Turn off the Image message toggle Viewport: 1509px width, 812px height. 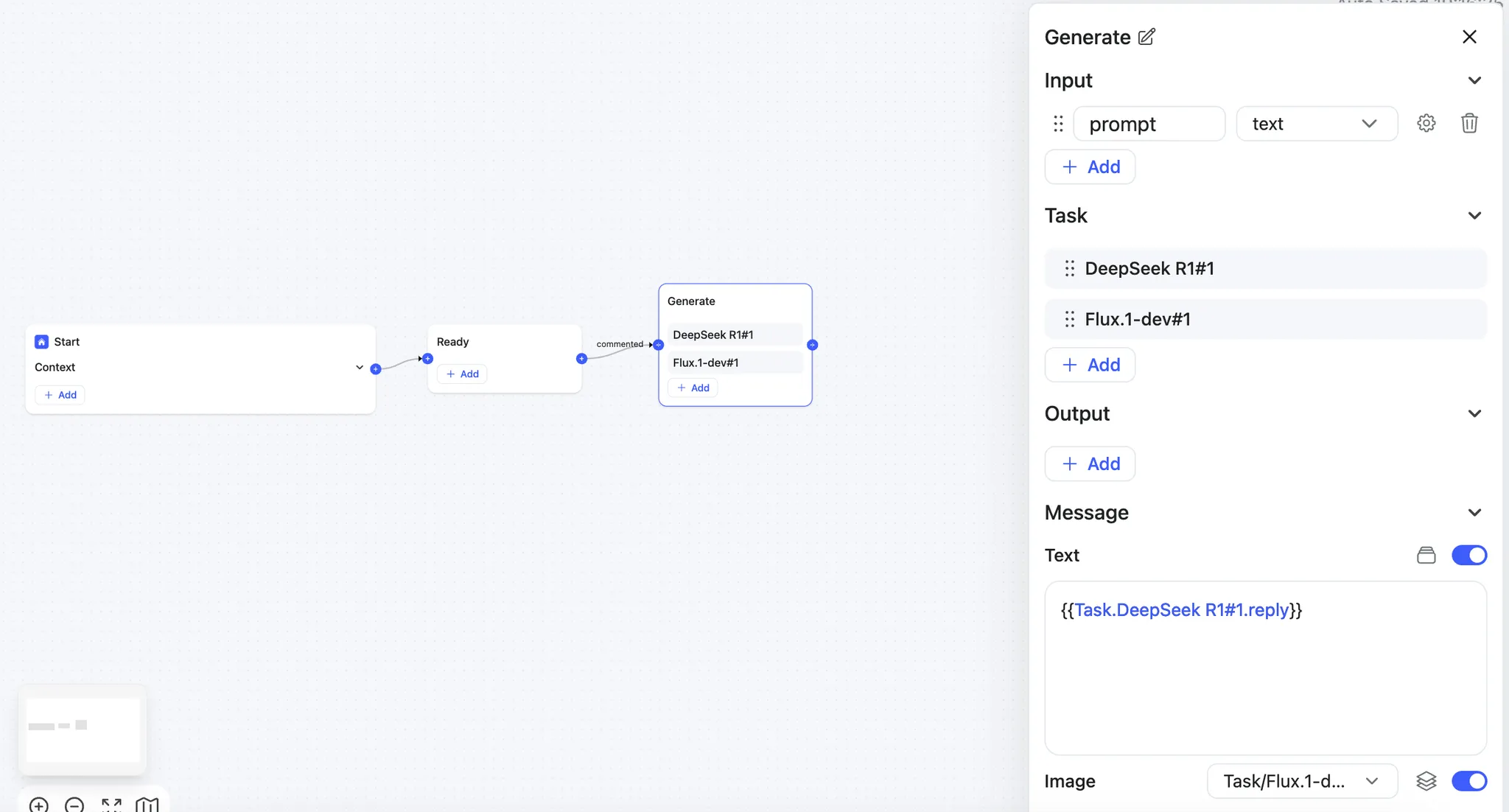[x=1468, y=781]
